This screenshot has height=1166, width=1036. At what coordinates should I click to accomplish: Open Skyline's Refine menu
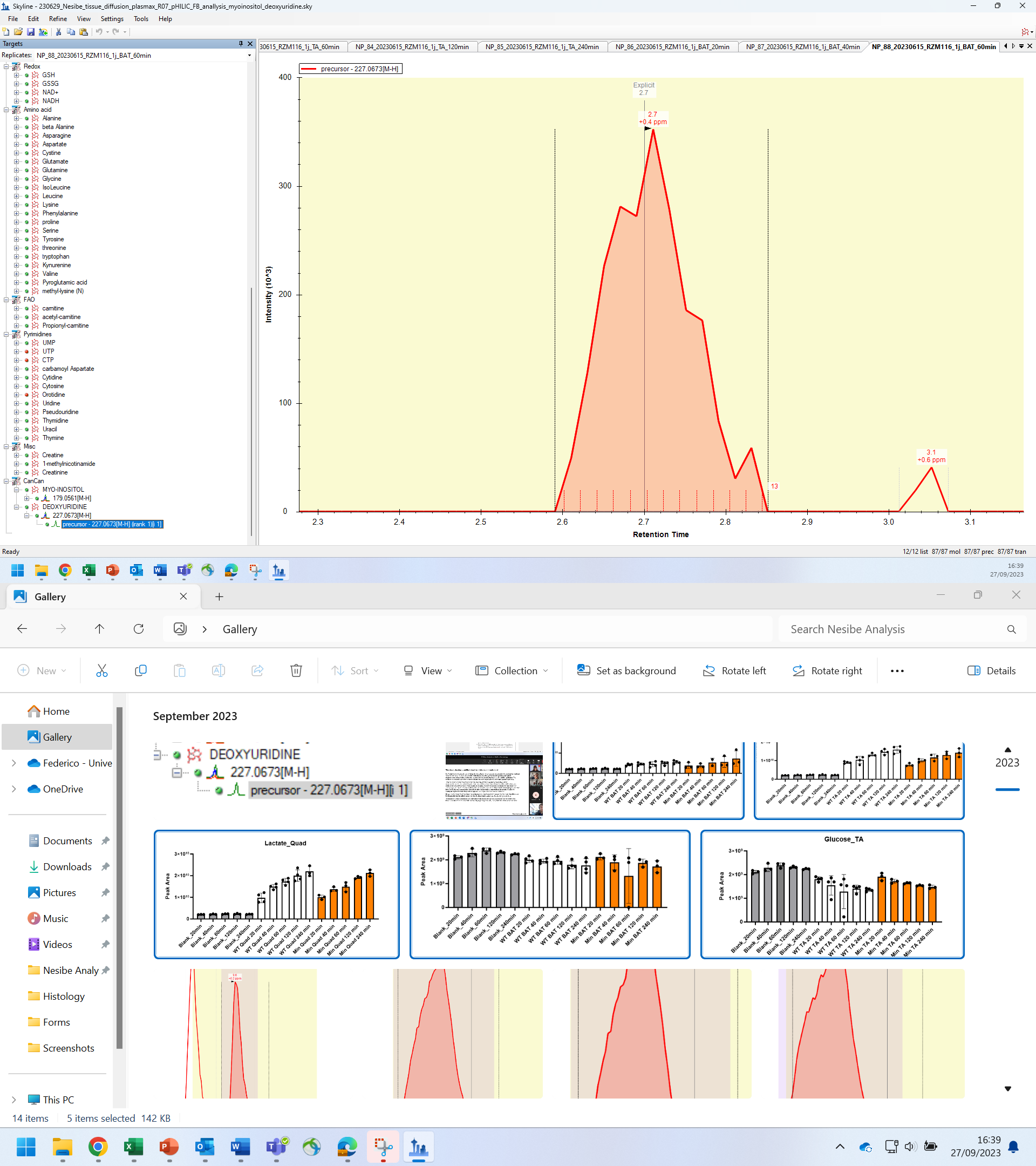58,19
